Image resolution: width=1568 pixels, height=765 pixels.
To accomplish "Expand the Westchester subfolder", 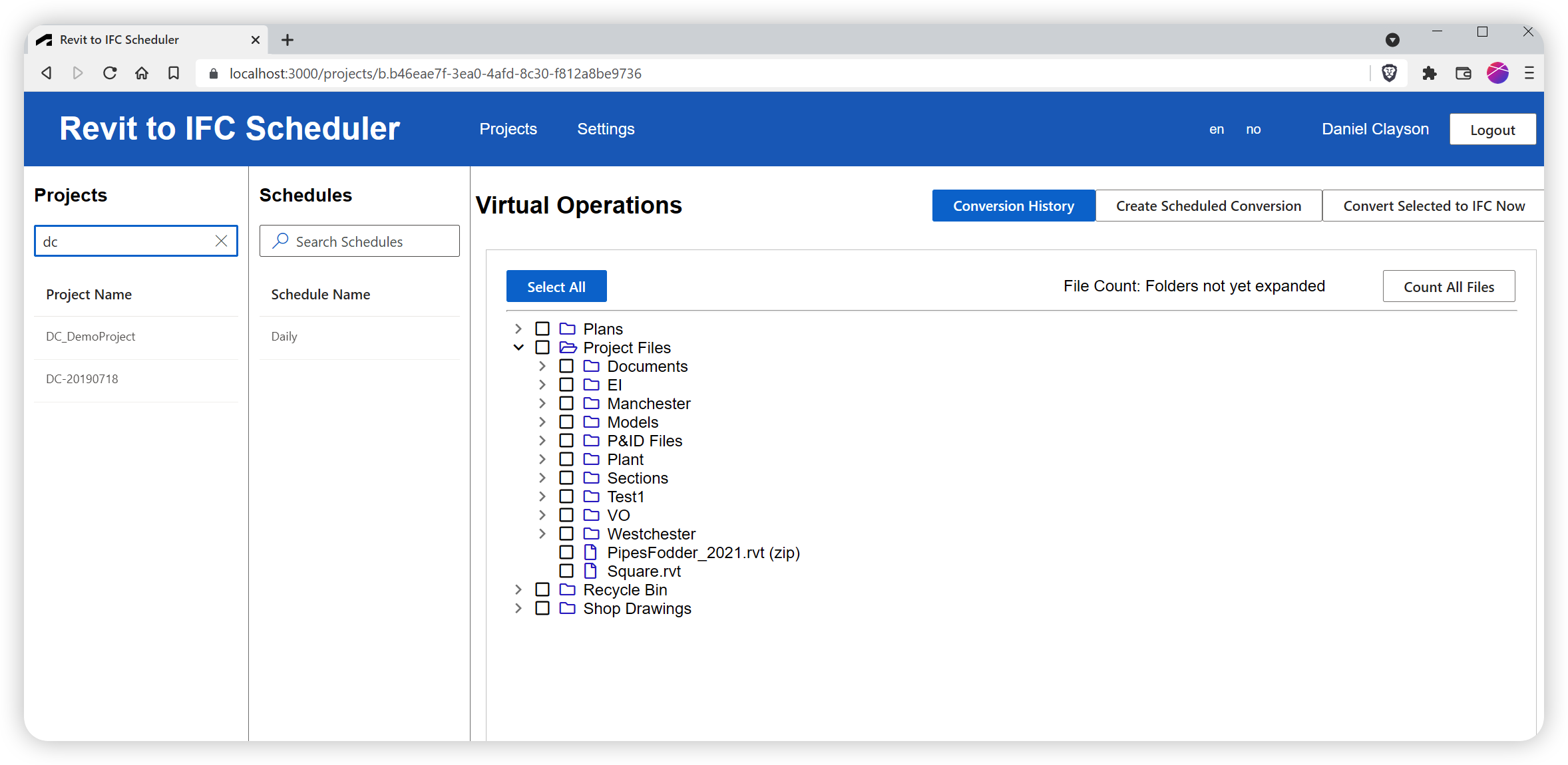I will click(x=542, y=534).
